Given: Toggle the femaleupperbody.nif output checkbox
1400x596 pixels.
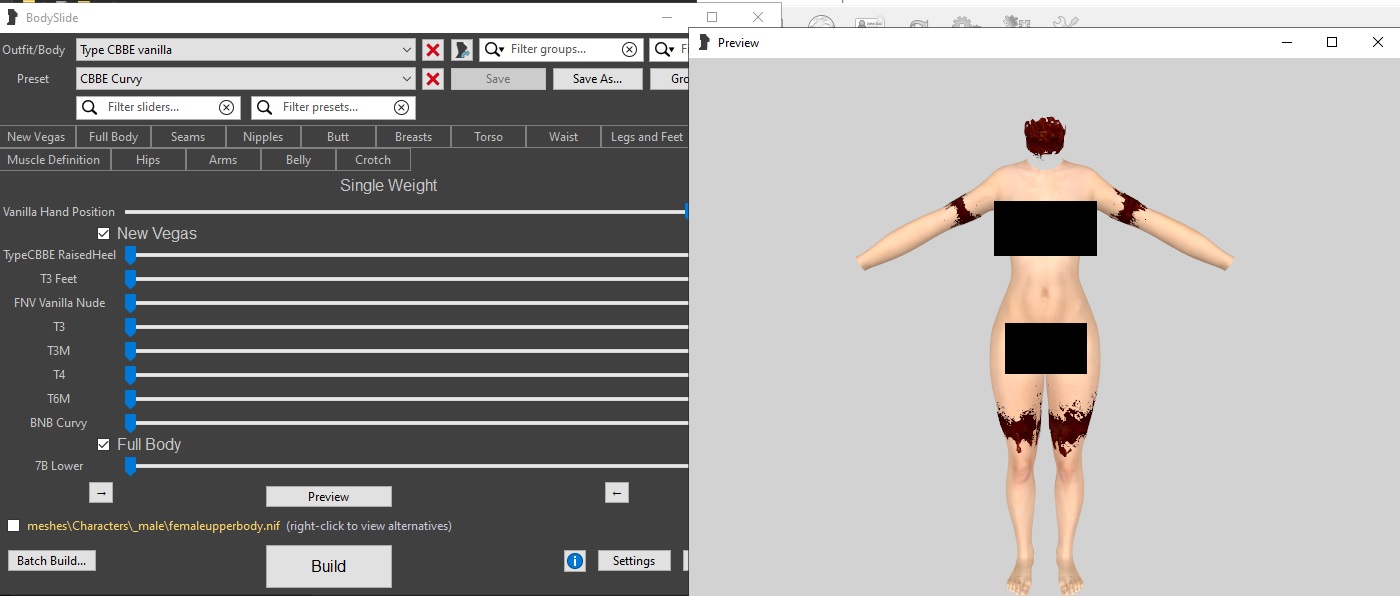Looking at the screenshot, I should (x=13, y=525).
